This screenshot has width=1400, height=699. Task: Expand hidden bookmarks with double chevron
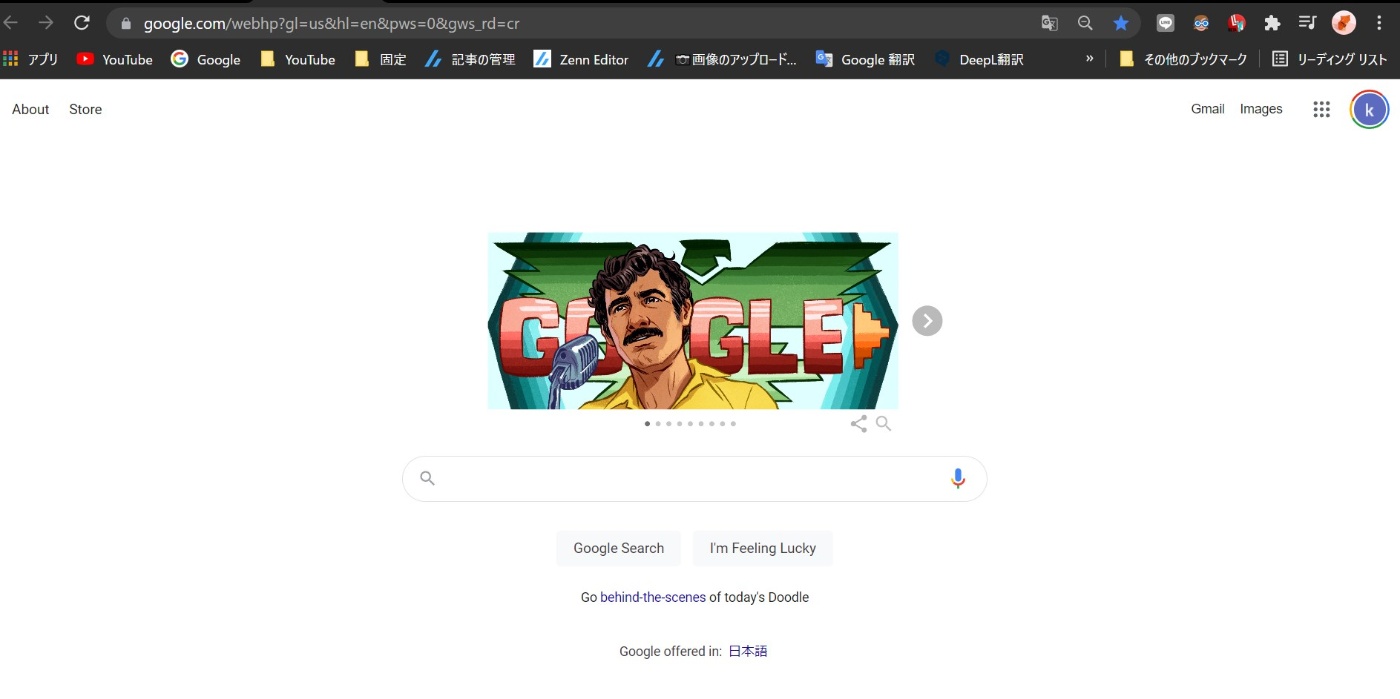point(1090,59)
